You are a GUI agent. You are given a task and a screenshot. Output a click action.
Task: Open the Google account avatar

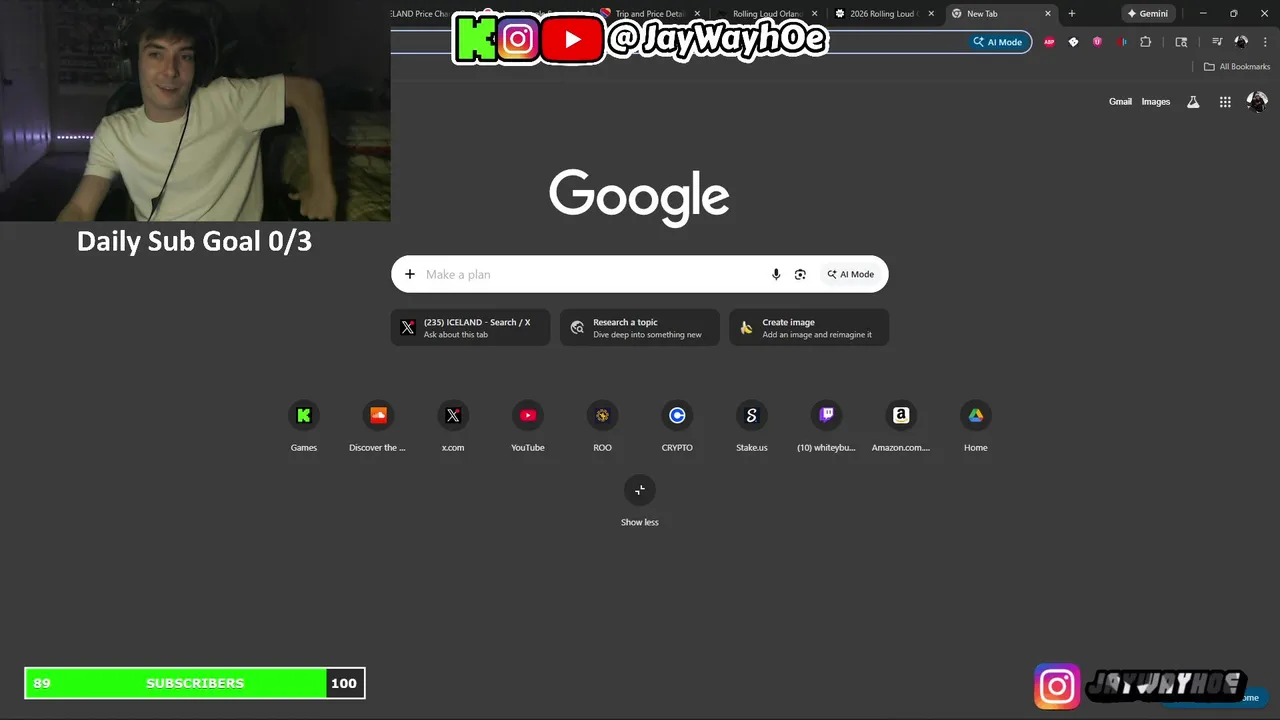point(1257,102)
